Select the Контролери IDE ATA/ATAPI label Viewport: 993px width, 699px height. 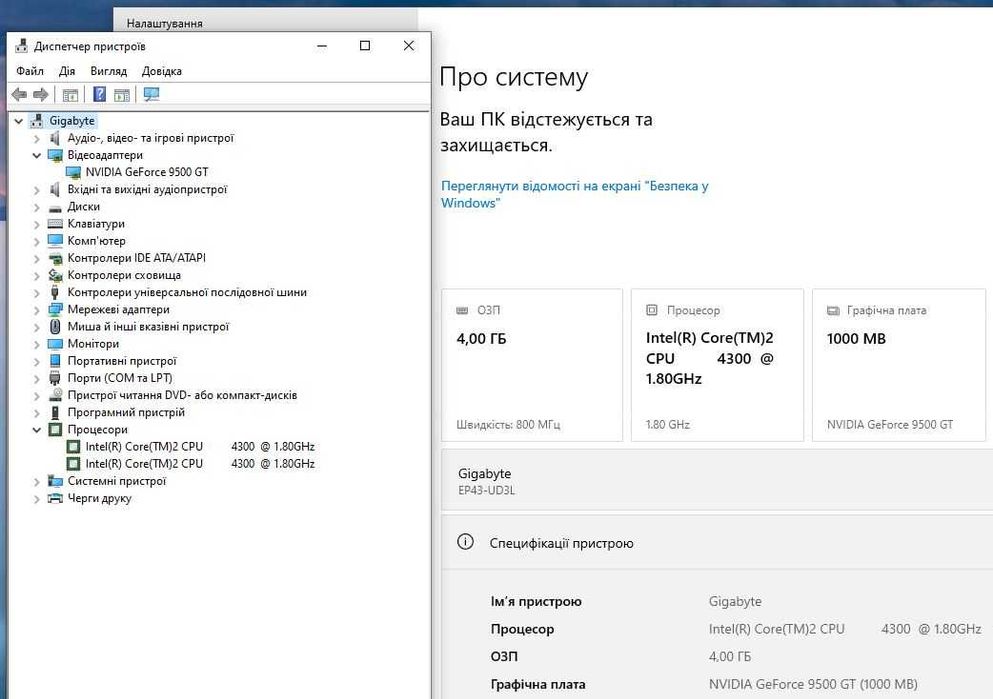[x=136, y=258]
